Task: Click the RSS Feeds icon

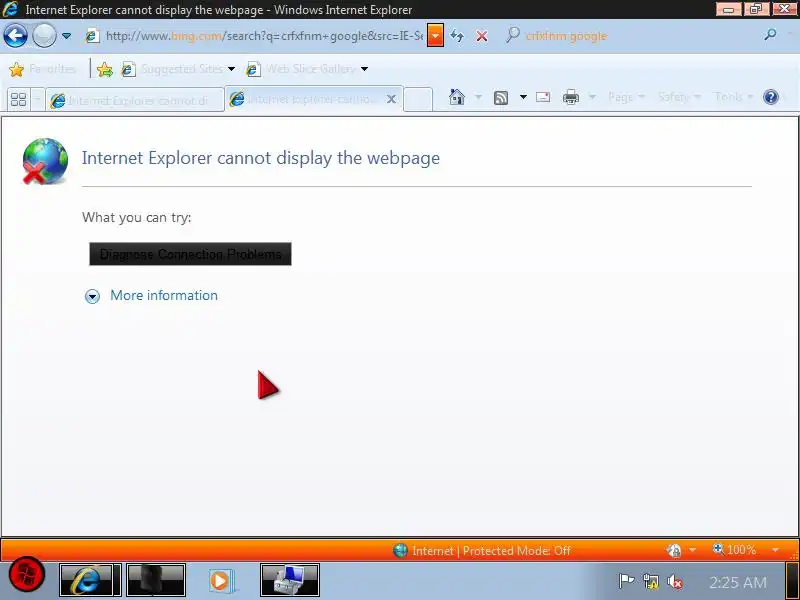Action: (x=501, y=97)
